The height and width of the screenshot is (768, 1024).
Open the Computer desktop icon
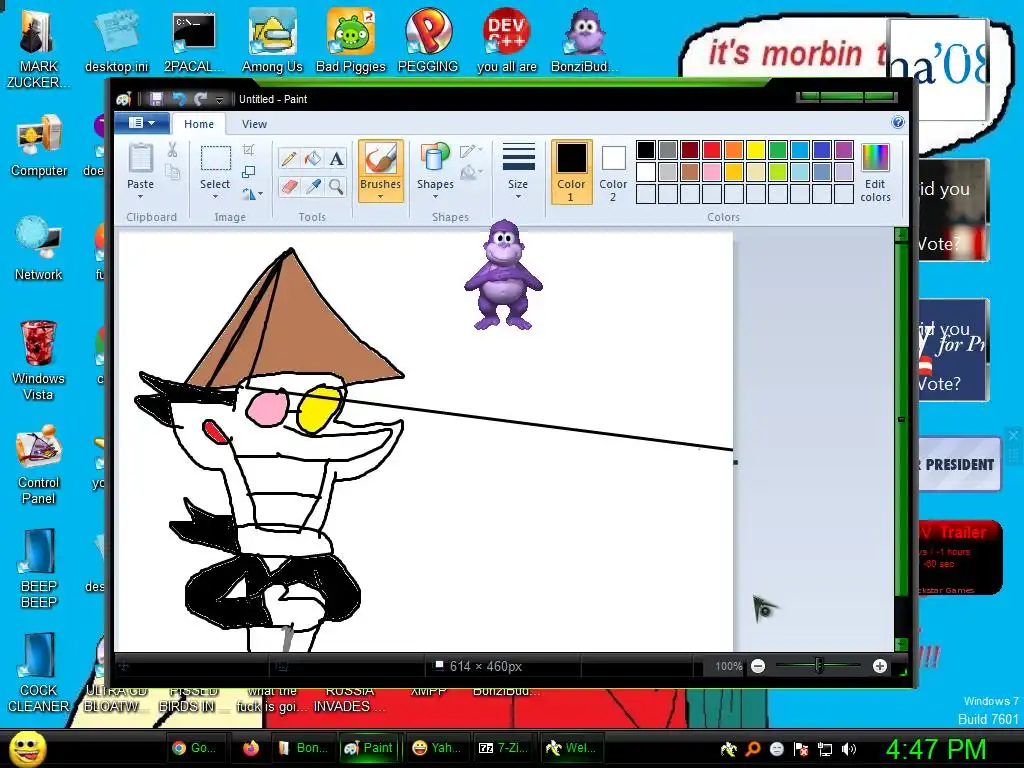[x=39, y=145]
